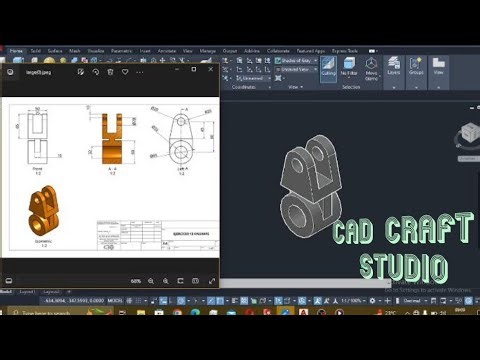
Task: Open the workspace switching gear
Action: point(372,301)
